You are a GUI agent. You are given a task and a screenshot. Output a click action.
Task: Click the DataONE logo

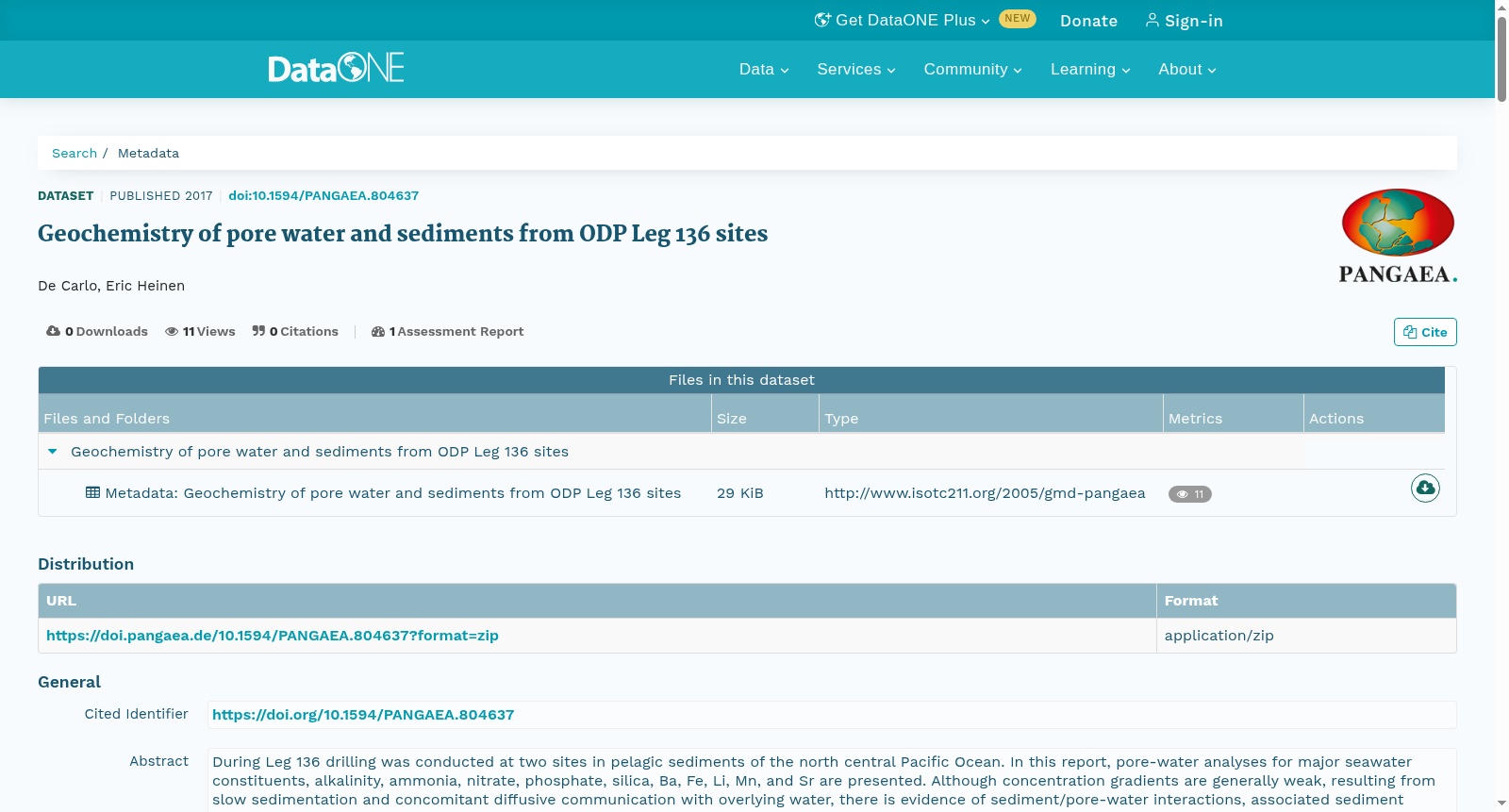tap(336, 68)
